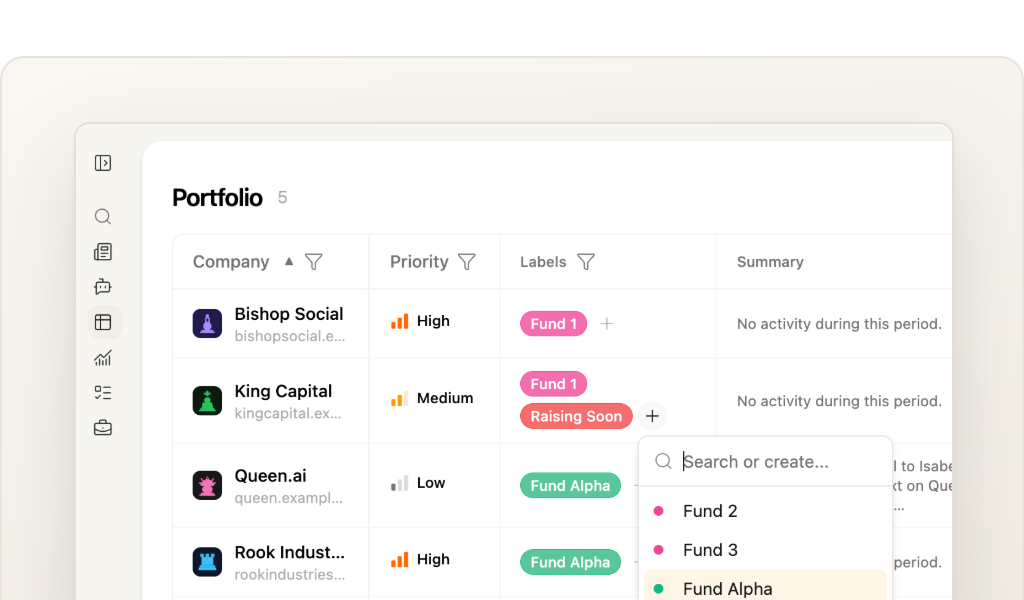Image resolution: width=1024 pixels, height=600 pixels.
Task: Focus the Search or create field
Action: pos(782,462)
